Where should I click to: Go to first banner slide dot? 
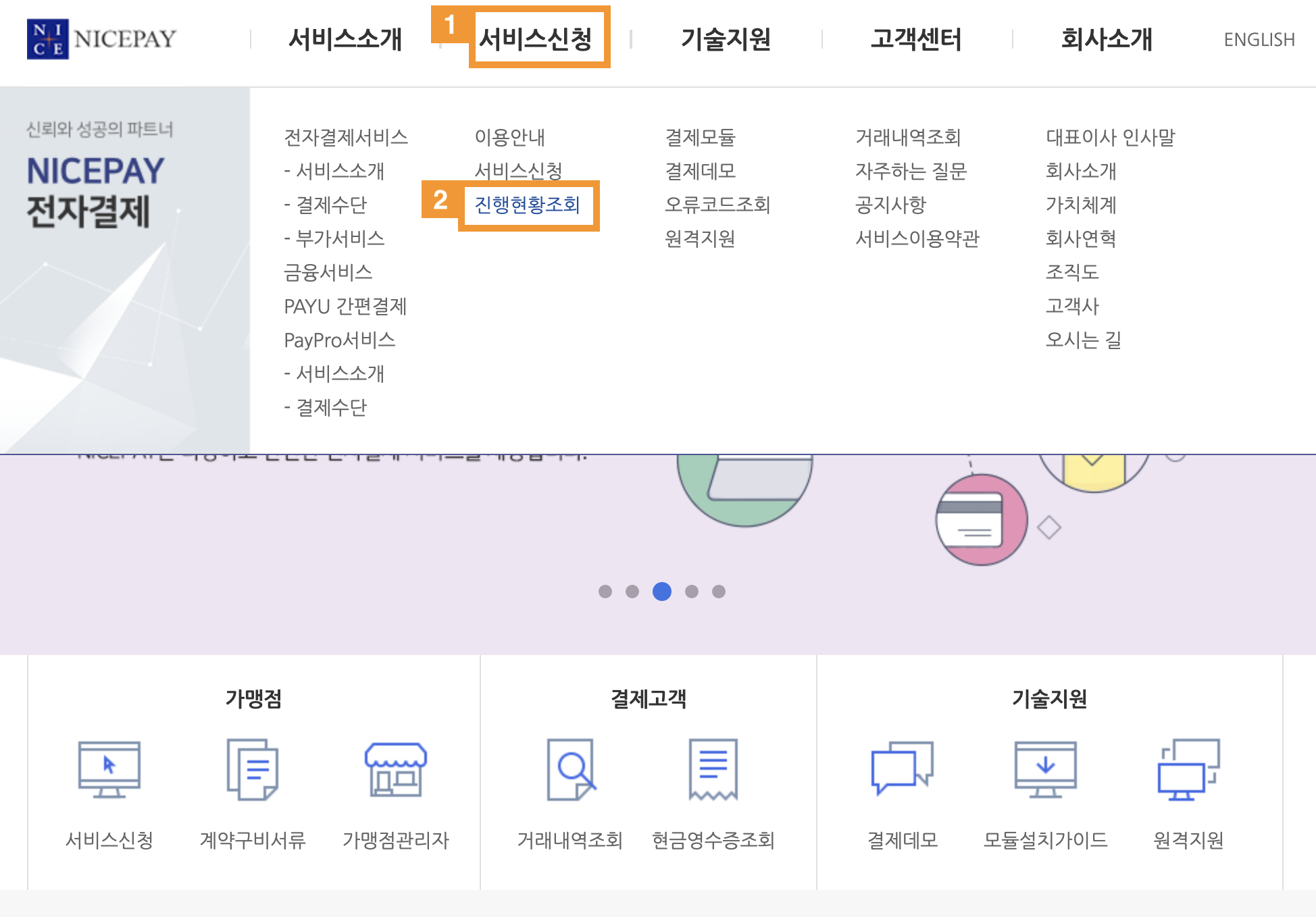coord(605,592)
